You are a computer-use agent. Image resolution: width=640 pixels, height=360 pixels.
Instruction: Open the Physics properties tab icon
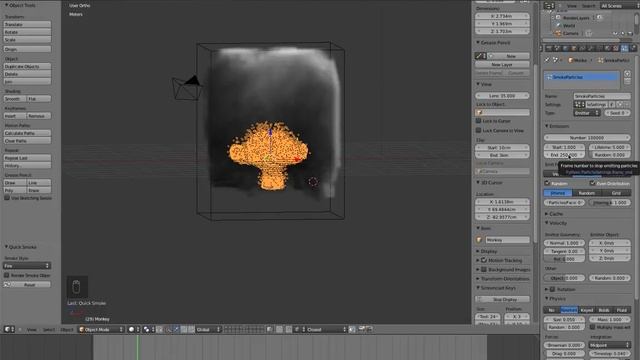click(x=633, y=48)
